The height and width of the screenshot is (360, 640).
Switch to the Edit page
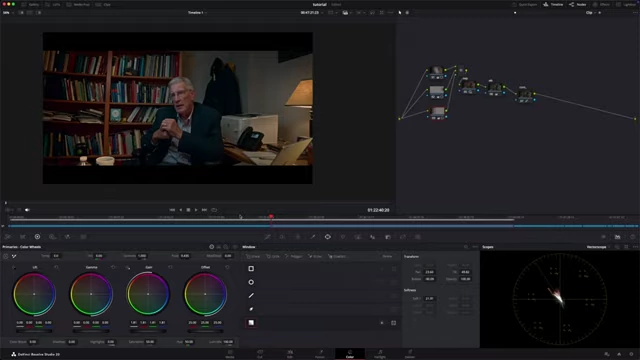[x=290, y=354]
